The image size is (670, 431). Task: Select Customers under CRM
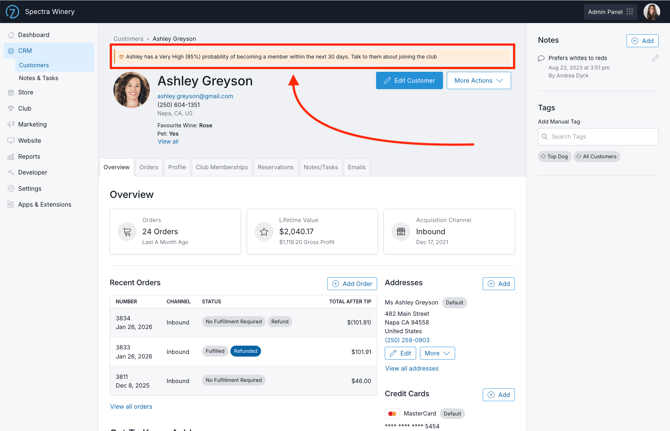(x=34, y=65)
